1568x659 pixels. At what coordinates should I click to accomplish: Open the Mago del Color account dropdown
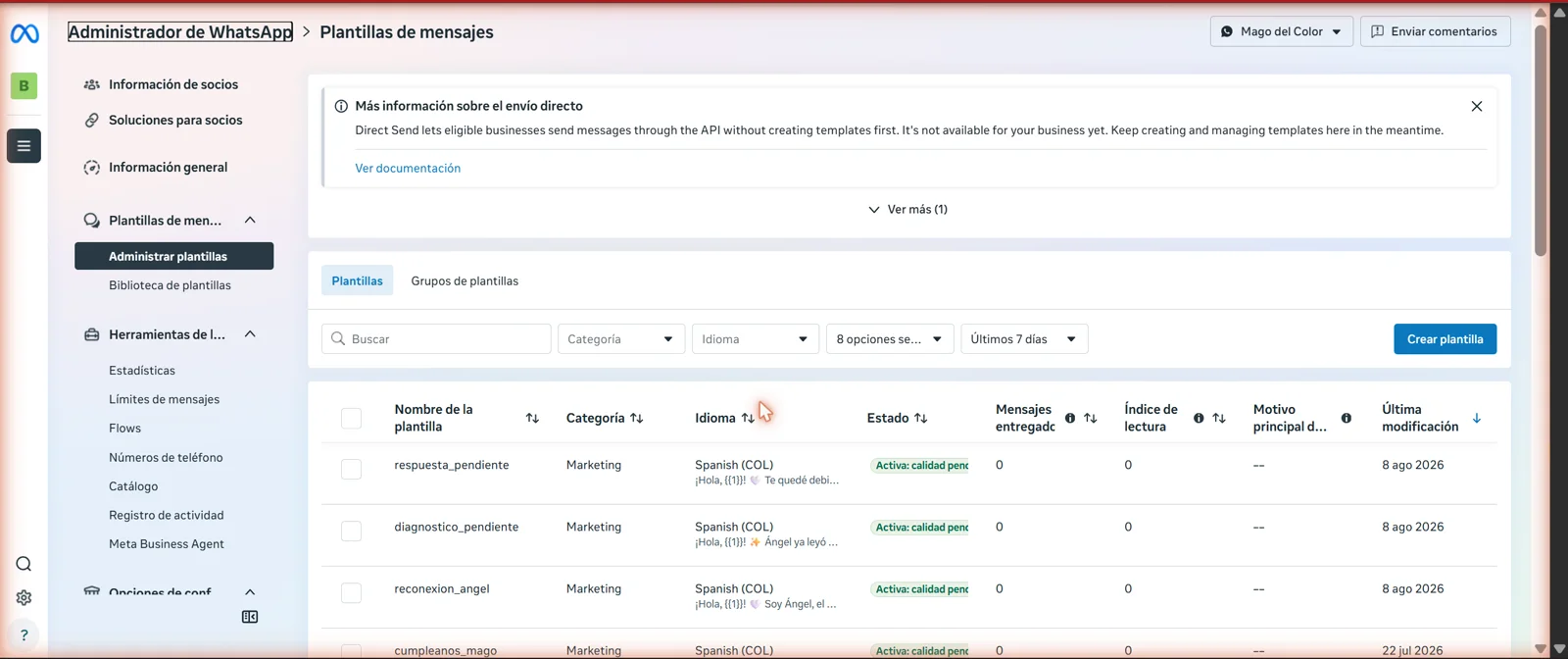tap(1282, 31)
